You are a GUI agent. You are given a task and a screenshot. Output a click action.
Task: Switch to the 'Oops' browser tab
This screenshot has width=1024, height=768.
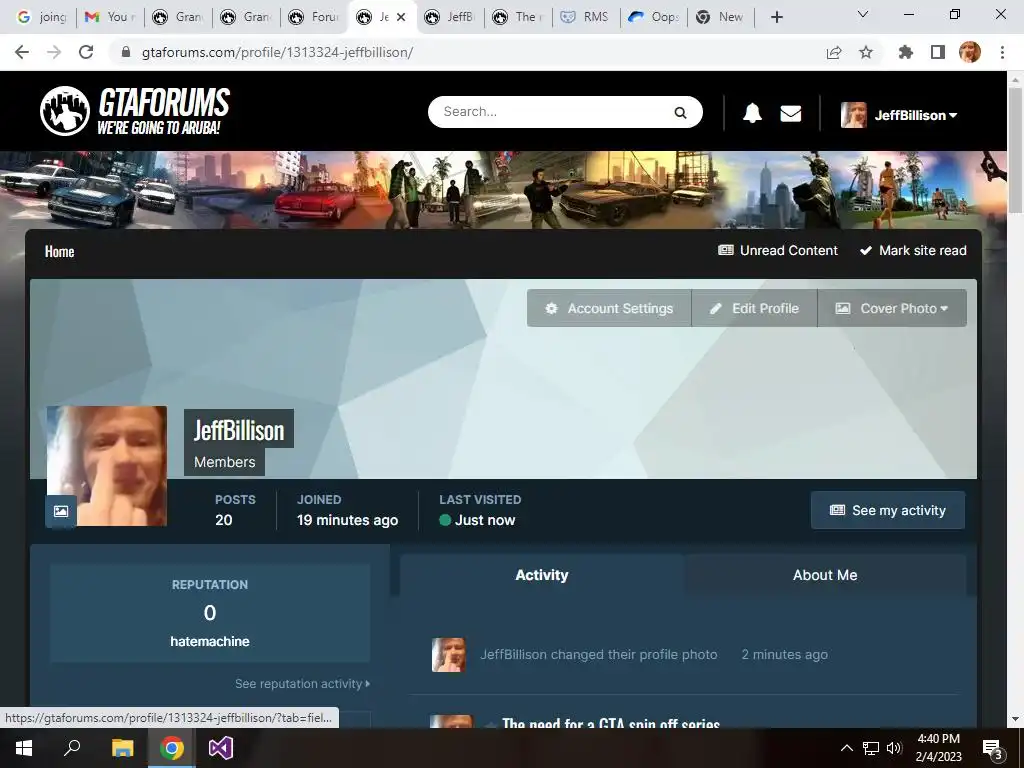(654, 17)
